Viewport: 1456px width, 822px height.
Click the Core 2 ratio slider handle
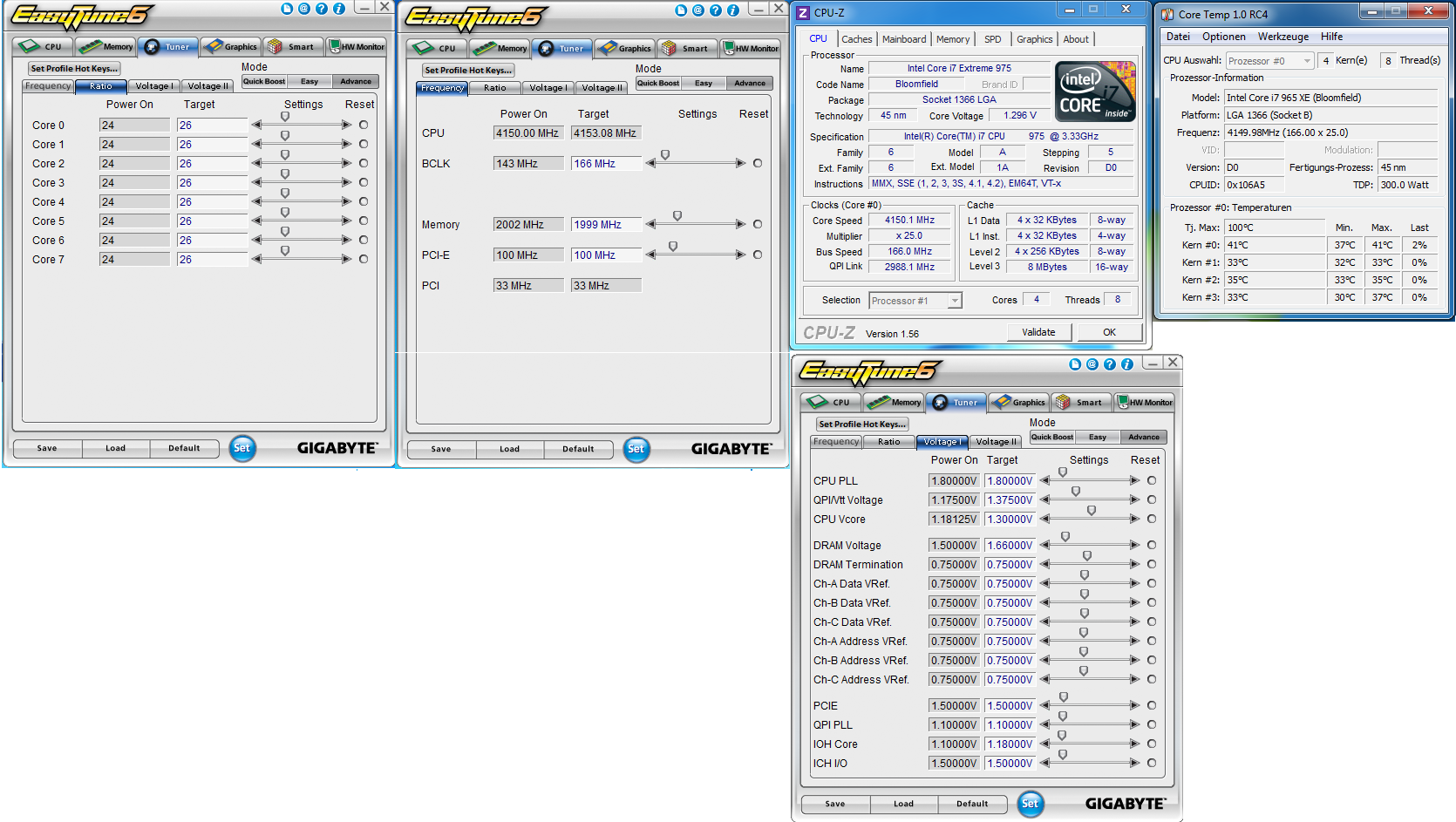(x=285, y=155)
